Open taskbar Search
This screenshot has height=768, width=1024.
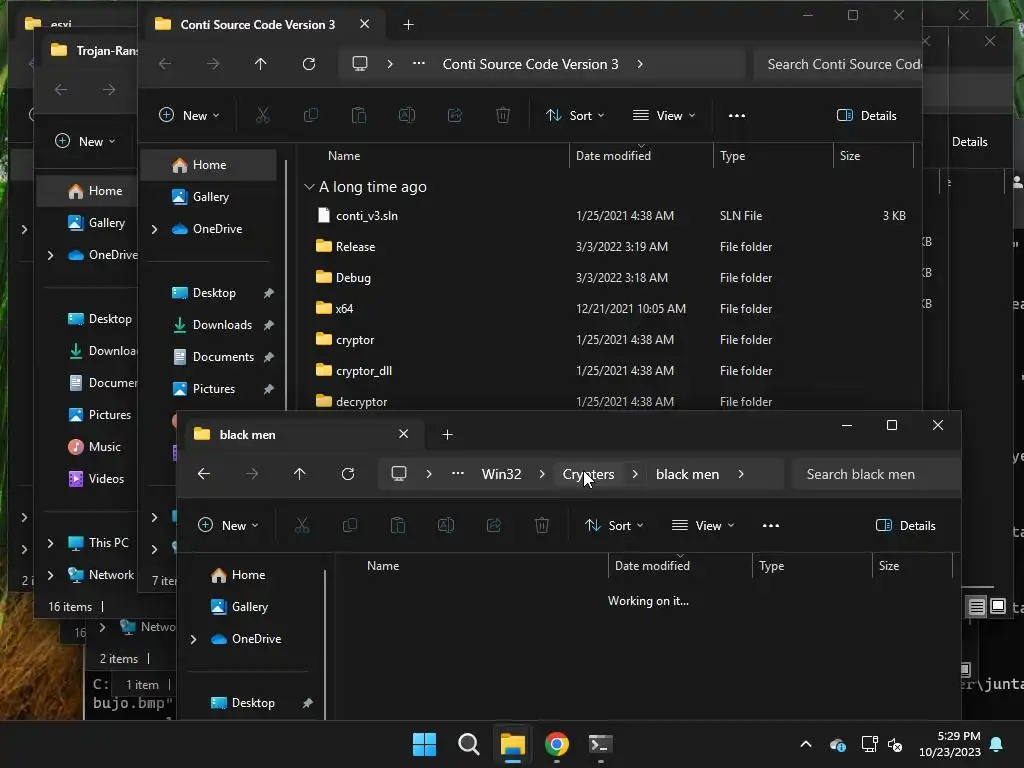point(469,744)
